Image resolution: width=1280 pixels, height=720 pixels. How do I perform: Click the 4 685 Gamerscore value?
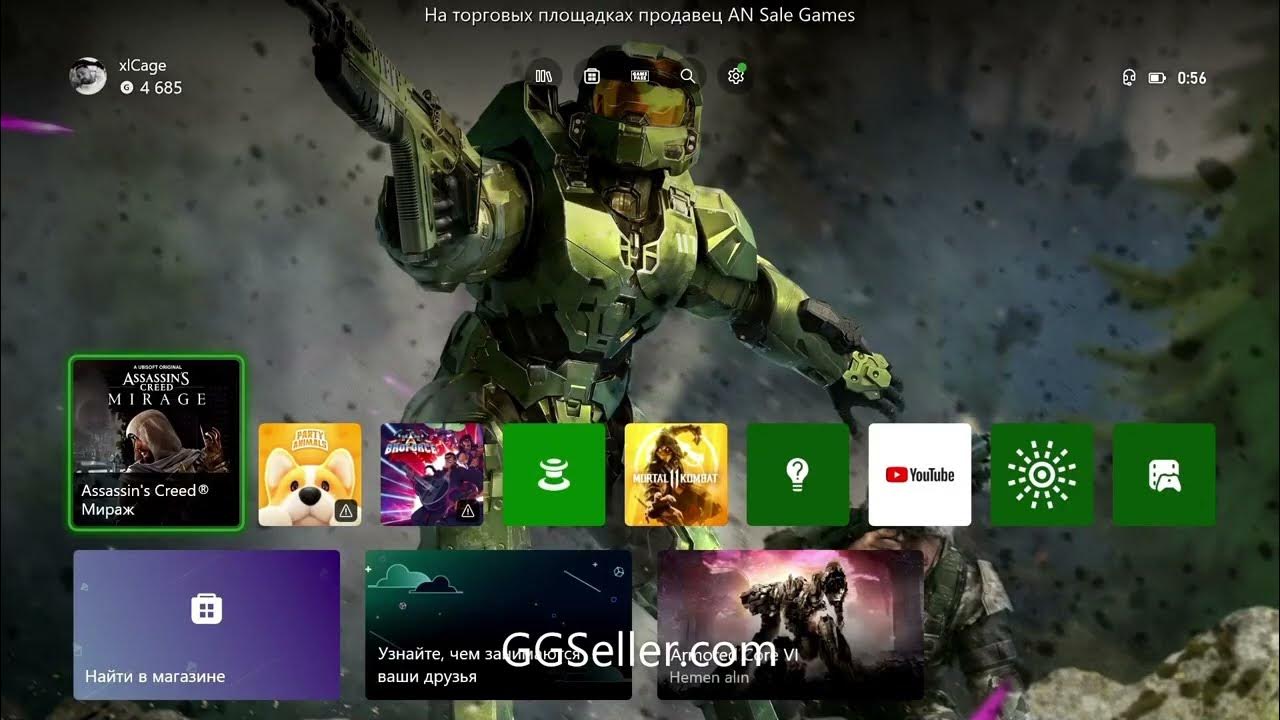click(x=161, y=88)
